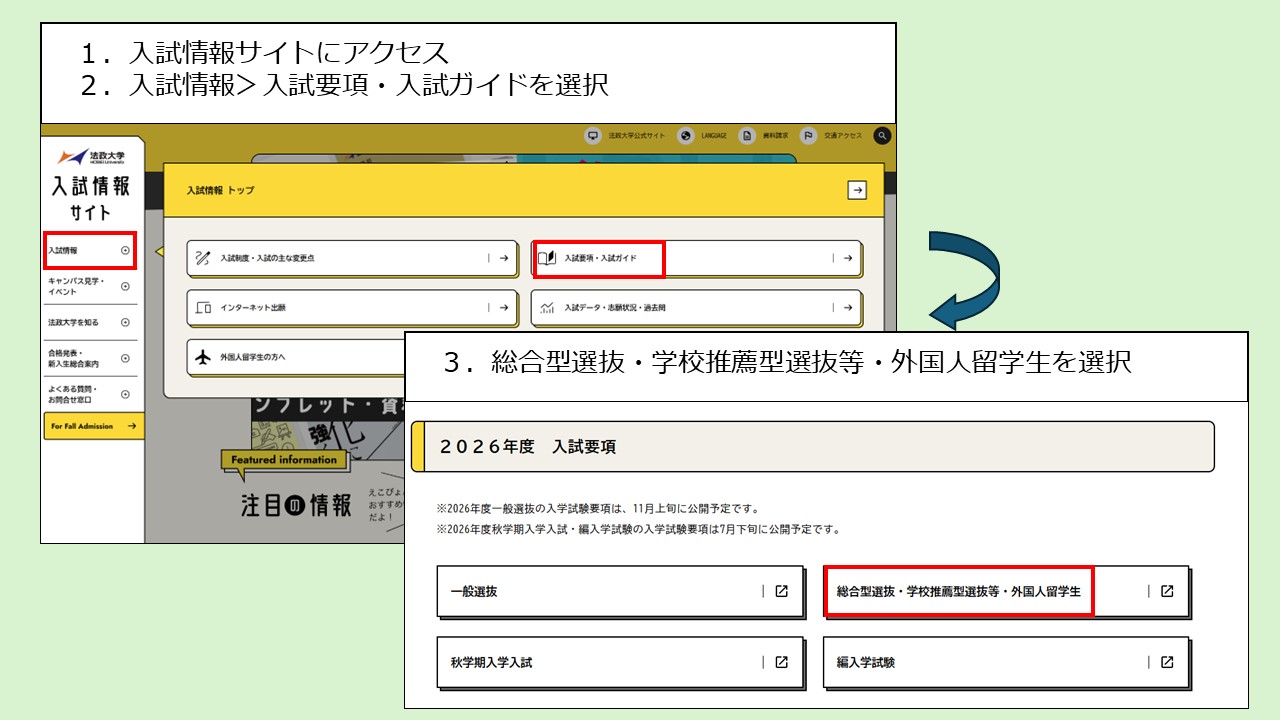The height and width of the screenshot is (720, 1280).
Task: Open インターネット出願 card
Action: tap(352, 308)
